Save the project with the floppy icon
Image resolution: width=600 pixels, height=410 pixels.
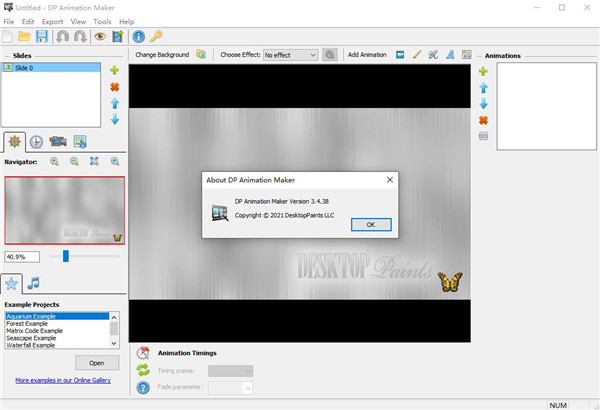[x=42, y=37]
